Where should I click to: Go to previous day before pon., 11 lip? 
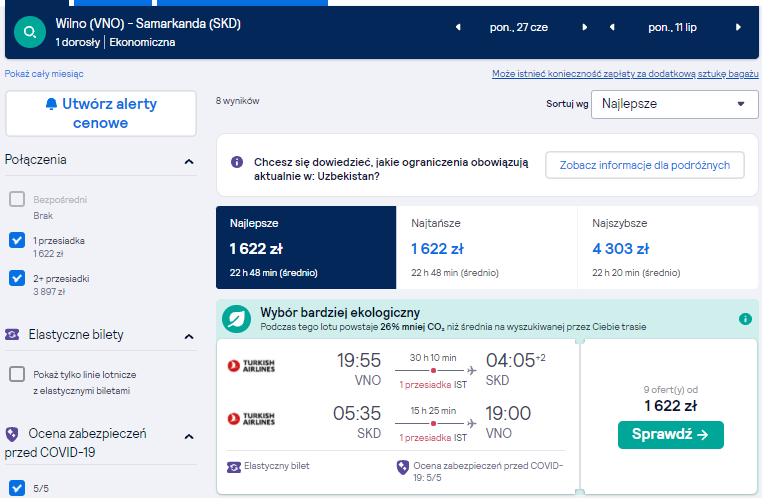click(612, 27)
